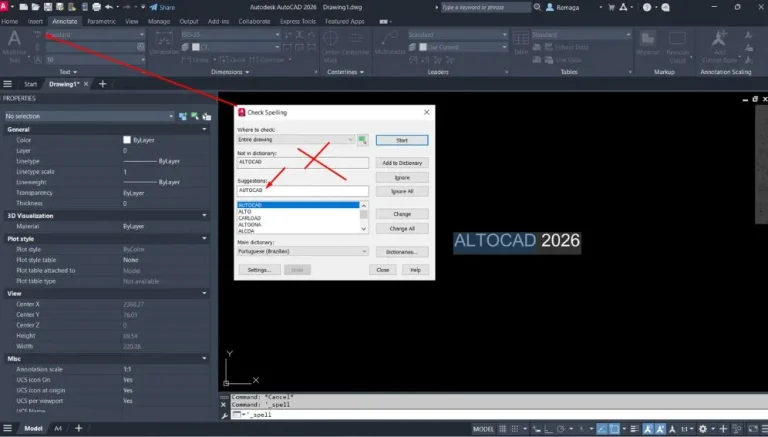Open annotation scale 1:1 dropdown
768x437 pixels.
[687, 429]
